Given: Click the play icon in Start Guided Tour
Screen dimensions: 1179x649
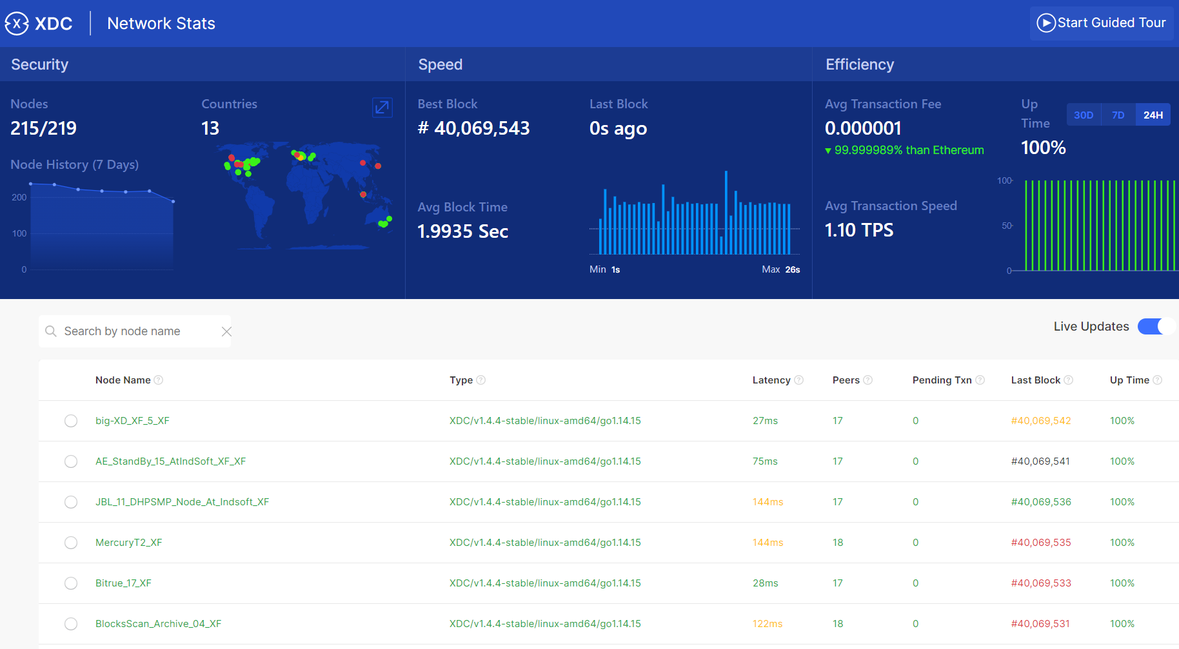Looking at the screenshot, I should point(1045,23).
